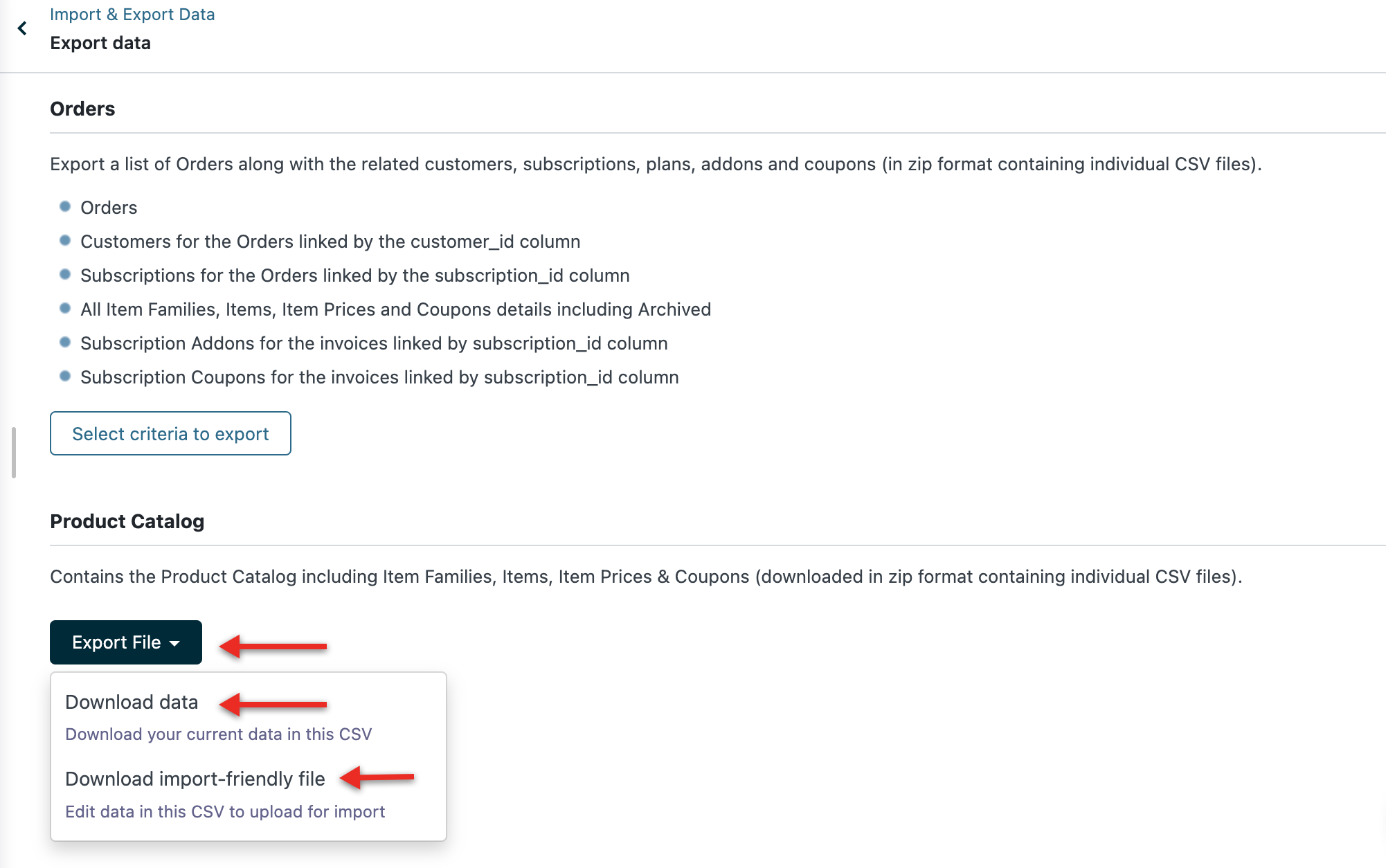Expand the Export File dropdown
This screenshot has width=1386, height=868.
pos(125,642)
